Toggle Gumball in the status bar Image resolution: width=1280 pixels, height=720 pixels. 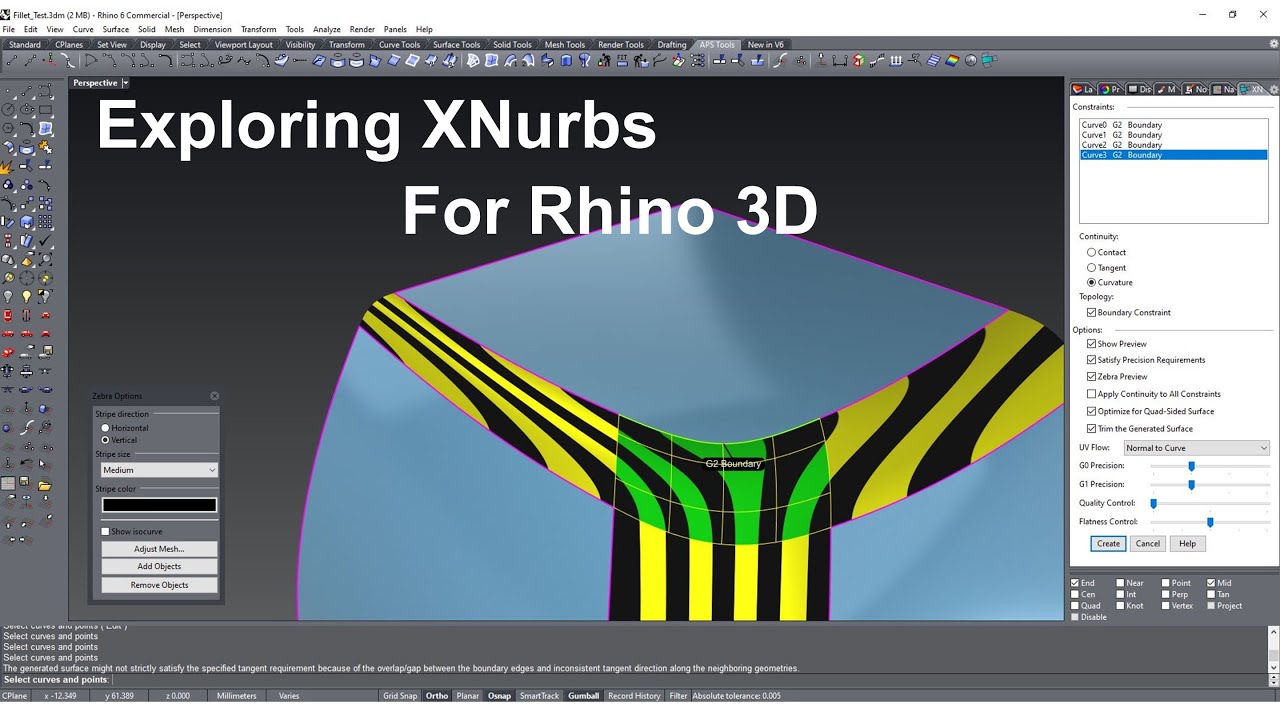(583, 696)
